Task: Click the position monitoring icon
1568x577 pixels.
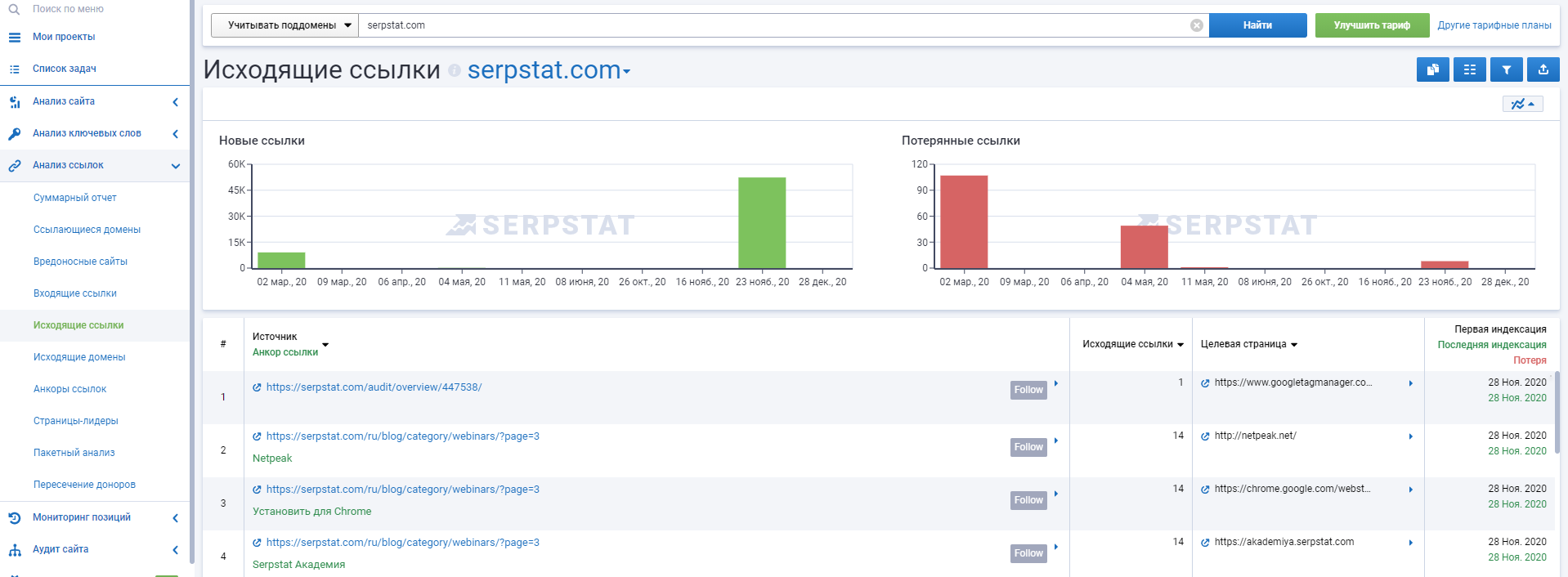Action: 14,518
